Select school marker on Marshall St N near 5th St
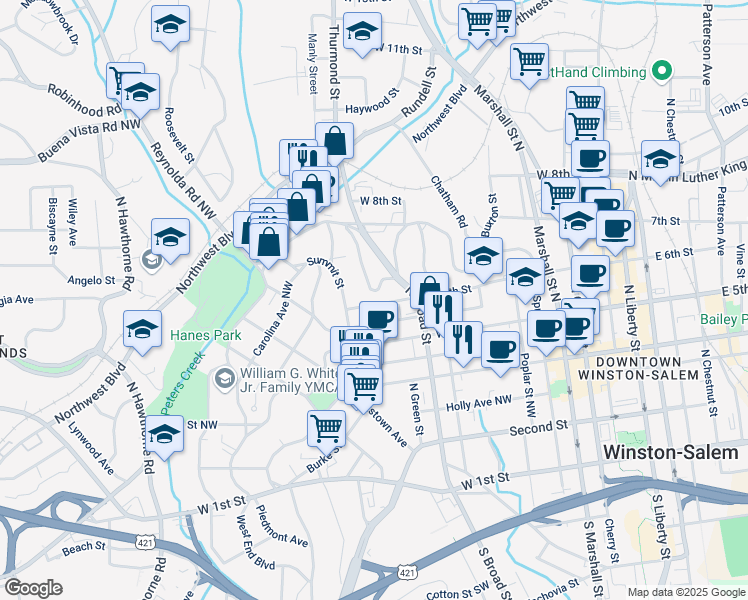Image resolution: width=748 pixels, height=600 pixels. (x=525, y=278)
